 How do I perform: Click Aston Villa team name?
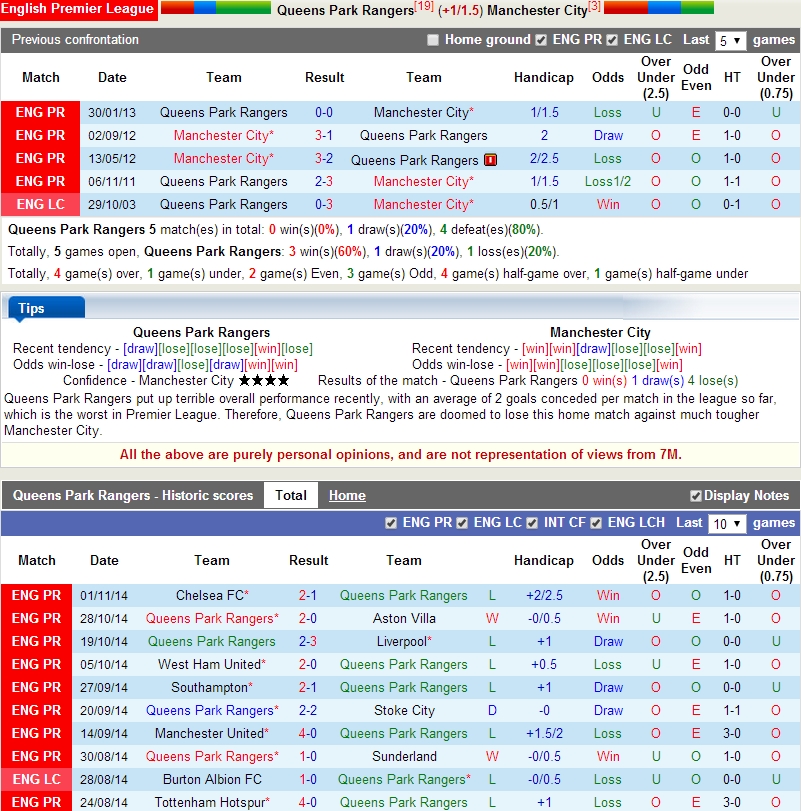[x=404, y=619]
